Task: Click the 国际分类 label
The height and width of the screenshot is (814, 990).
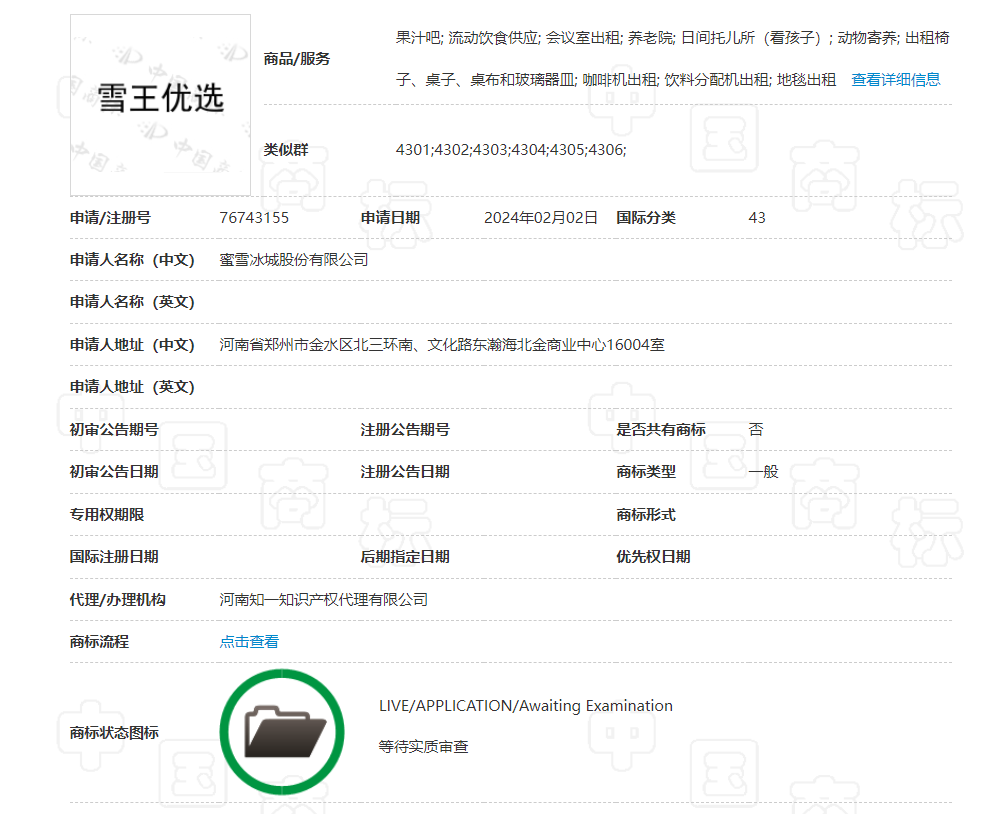Action: 646,218
